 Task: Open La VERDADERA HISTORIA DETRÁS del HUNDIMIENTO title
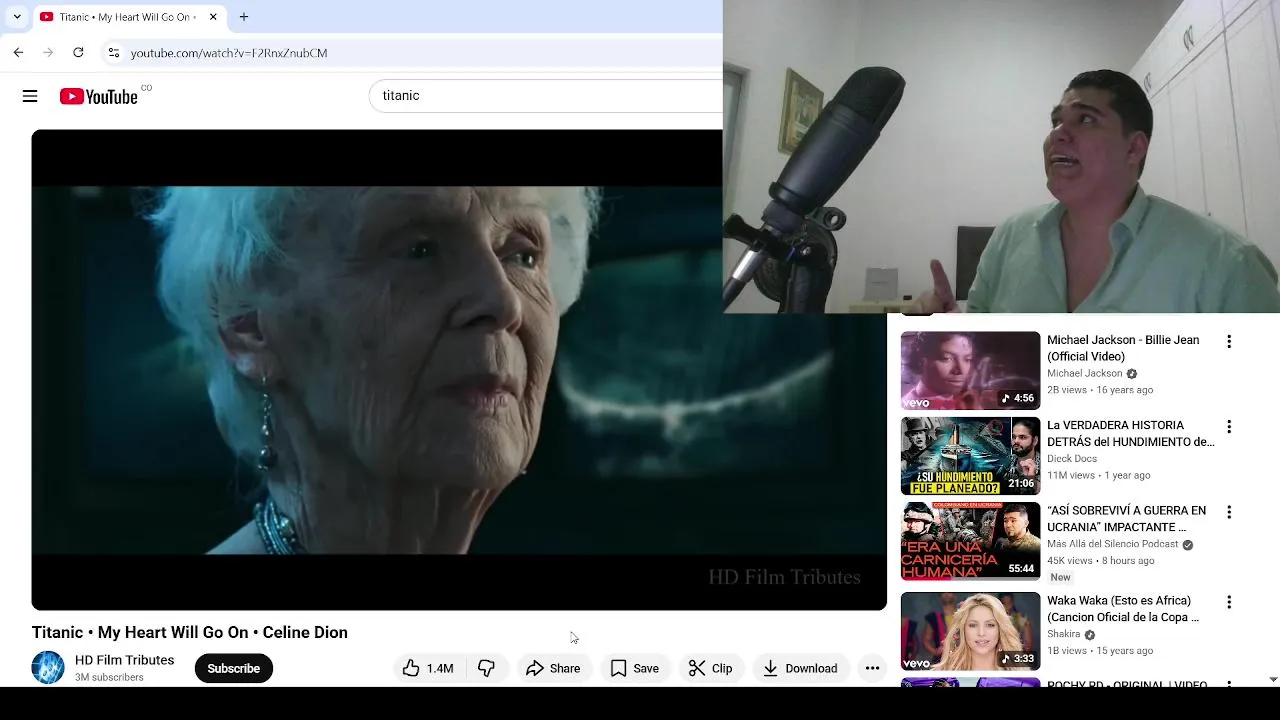(1130, 433)
